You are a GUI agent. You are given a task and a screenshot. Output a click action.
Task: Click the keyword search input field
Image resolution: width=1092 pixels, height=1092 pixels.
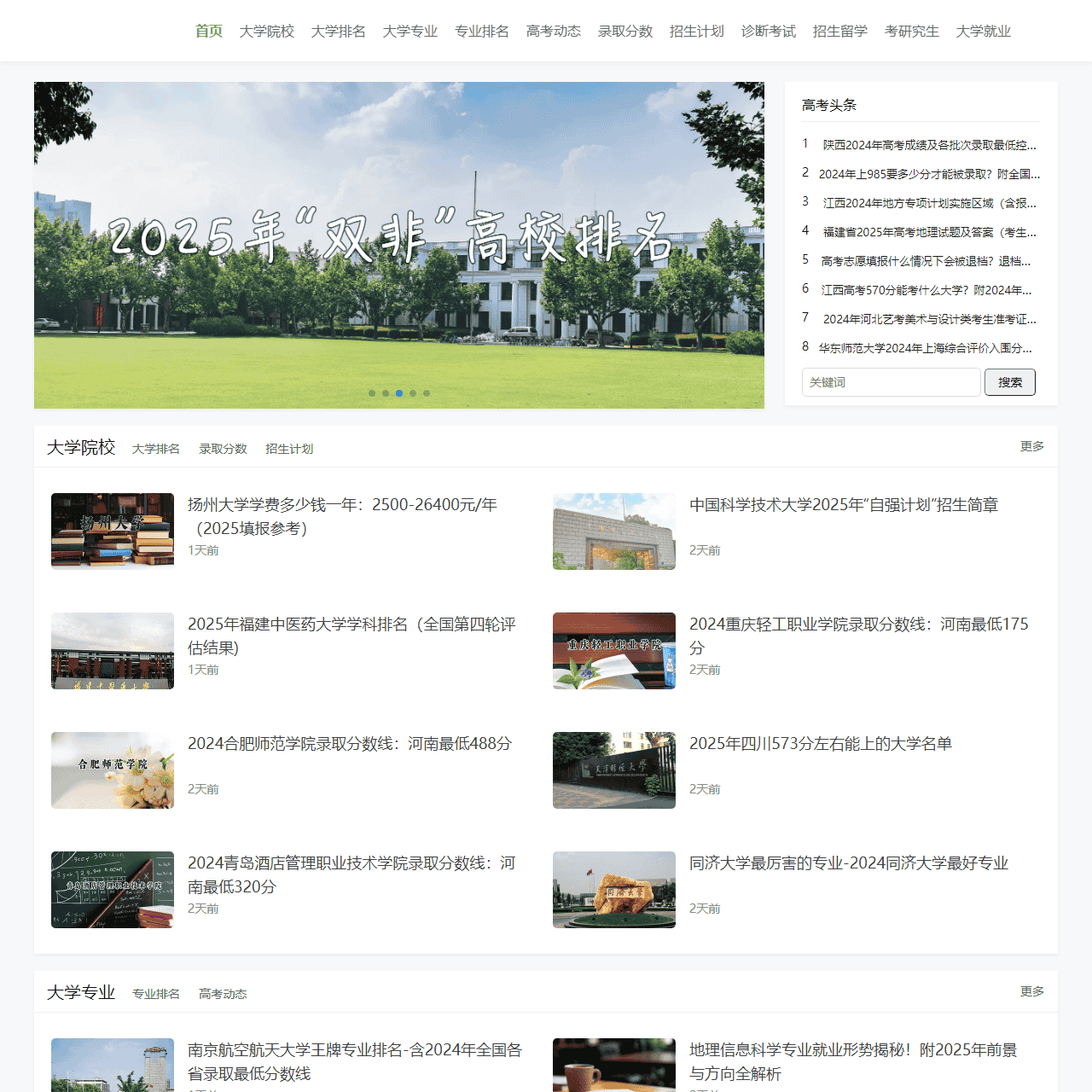click(891, 382)
